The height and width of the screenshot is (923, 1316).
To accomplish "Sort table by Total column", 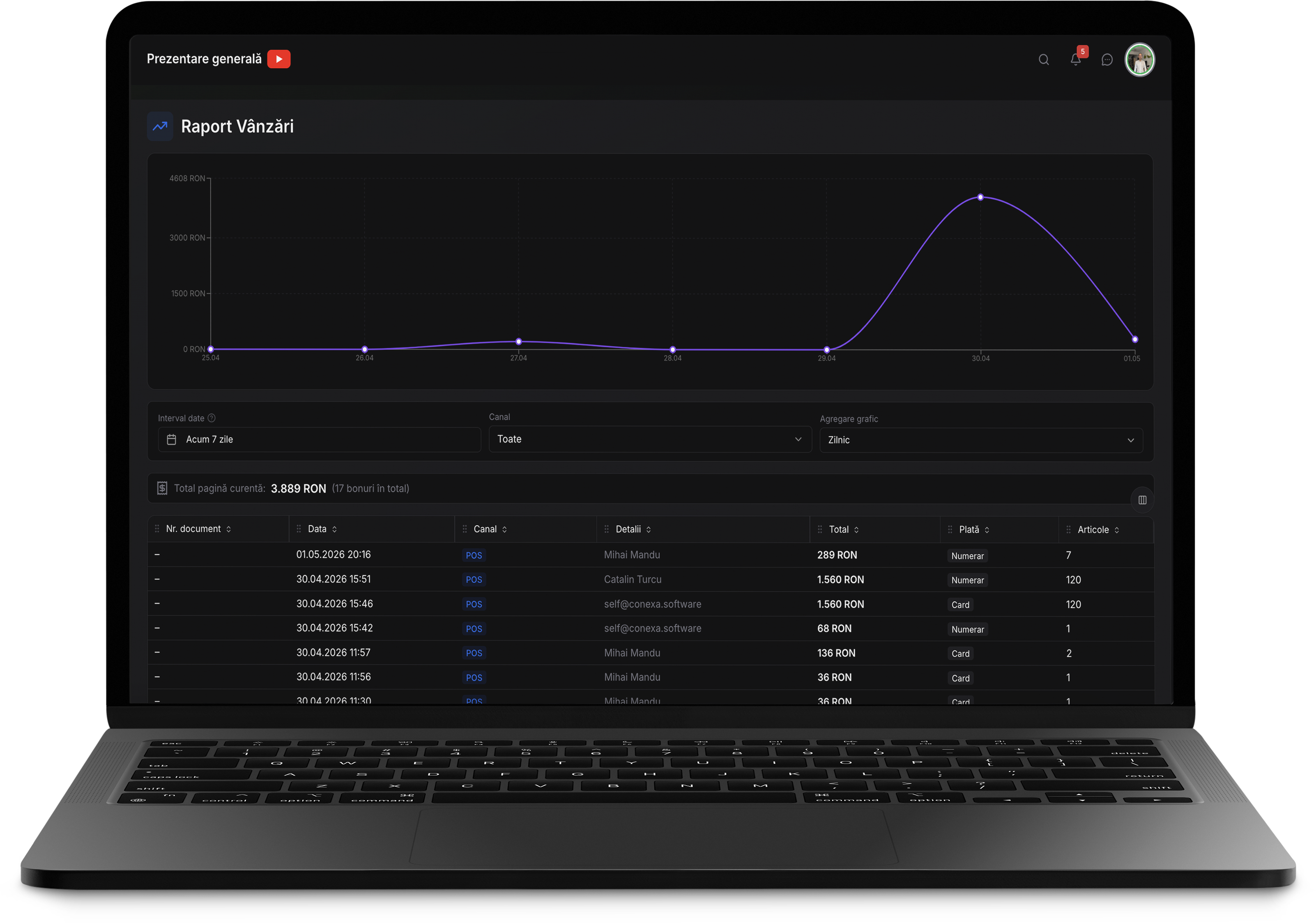I will (856, 530).
